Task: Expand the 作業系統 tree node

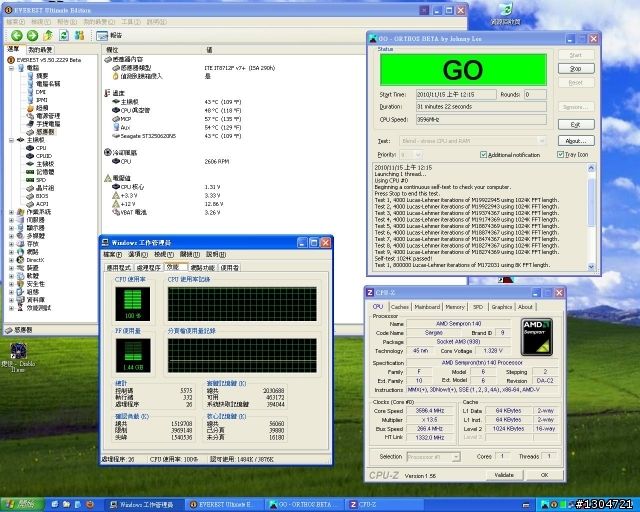Action: tap(11, 212)
